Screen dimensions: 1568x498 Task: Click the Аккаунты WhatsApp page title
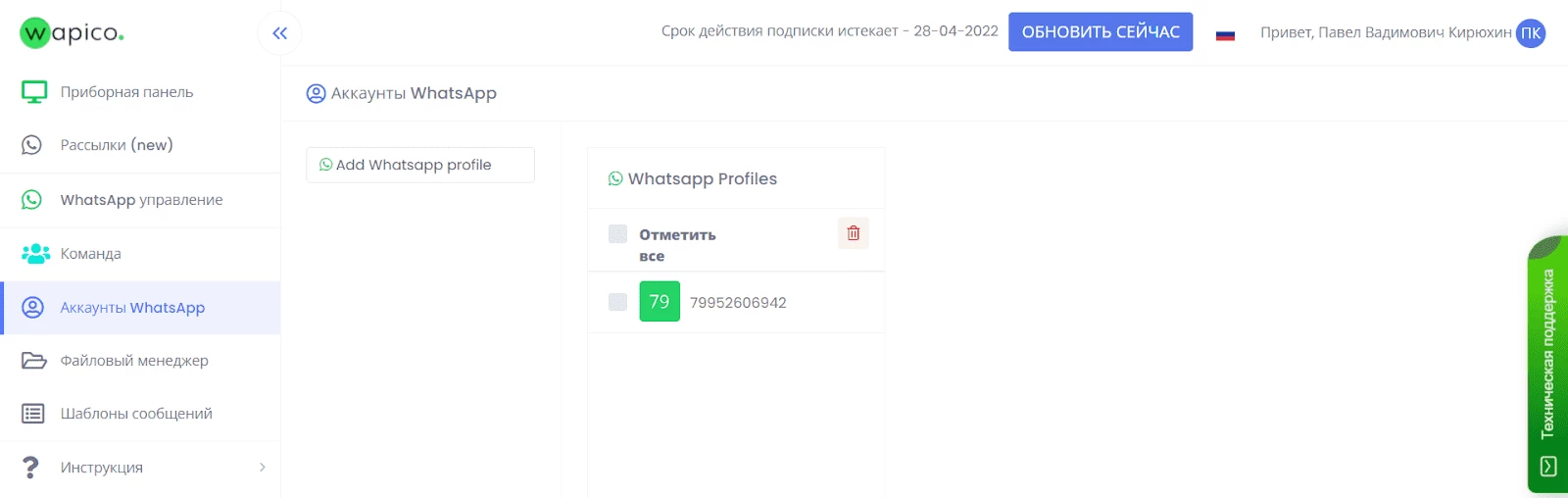[414, 94]
